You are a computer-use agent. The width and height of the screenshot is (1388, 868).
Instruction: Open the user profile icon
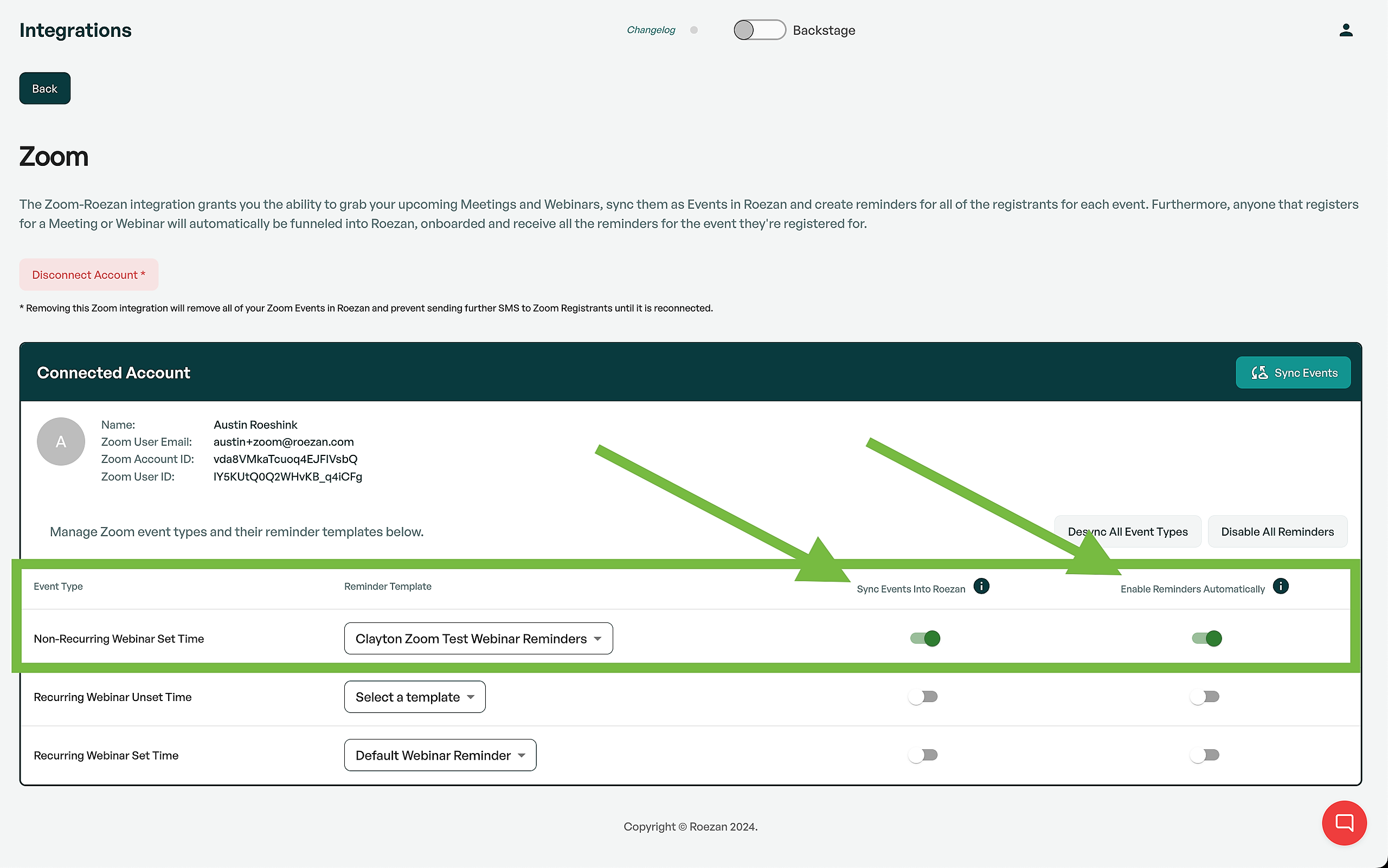1346,30
